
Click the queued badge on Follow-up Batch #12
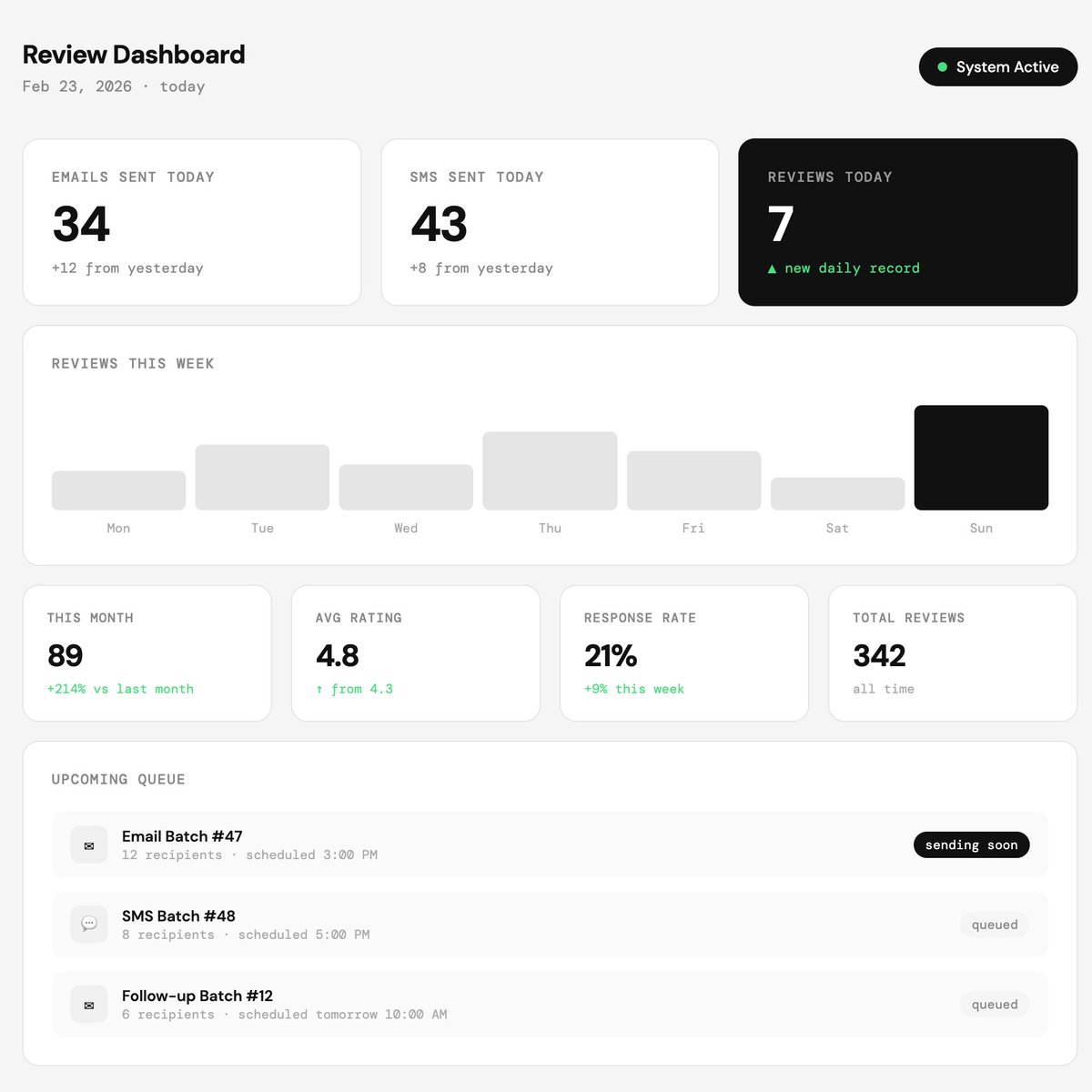click(995, 1005)
